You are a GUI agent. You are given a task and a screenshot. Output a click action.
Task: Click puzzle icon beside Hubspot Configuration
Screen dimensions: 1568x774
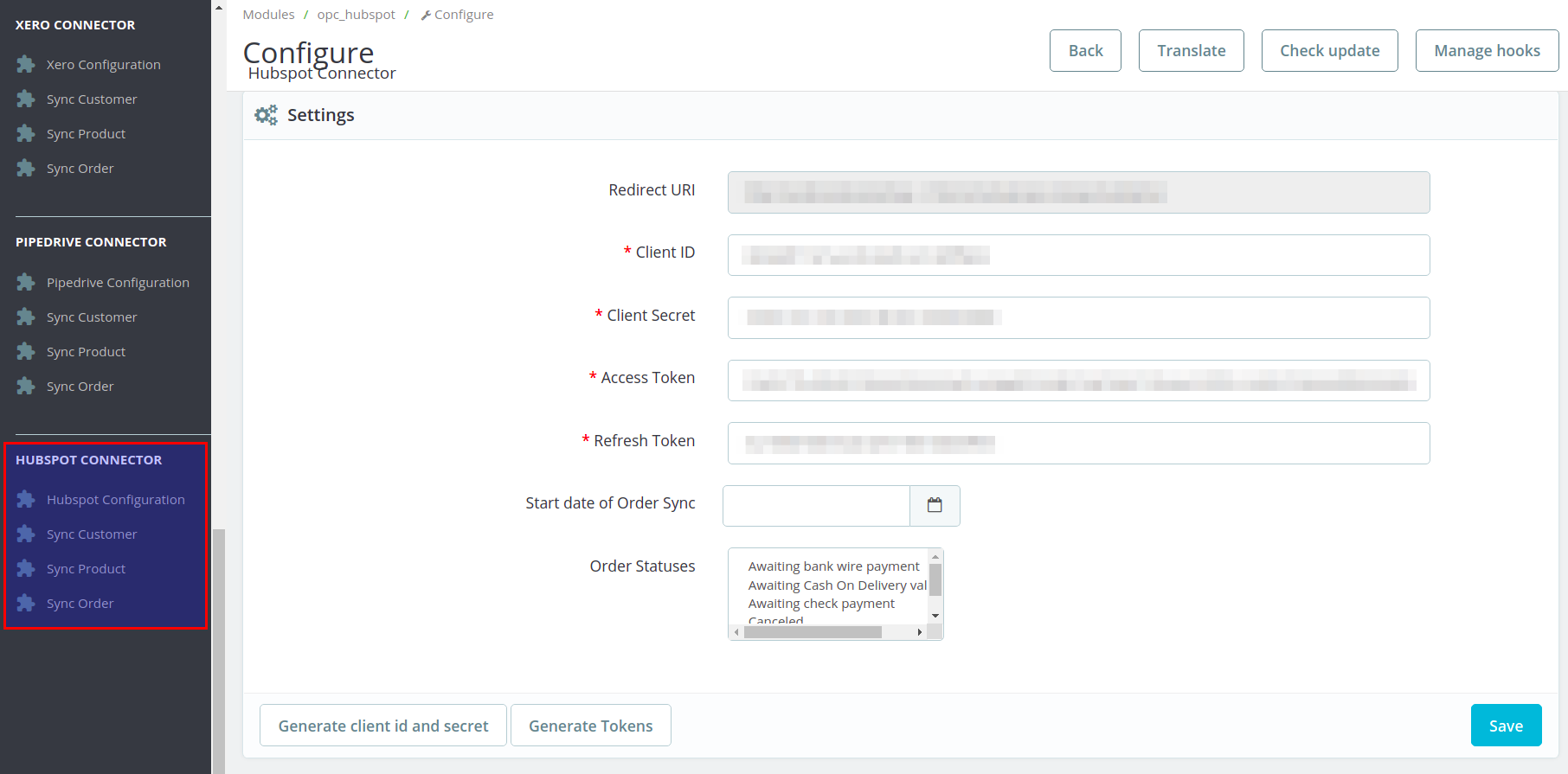pos(26,500)
